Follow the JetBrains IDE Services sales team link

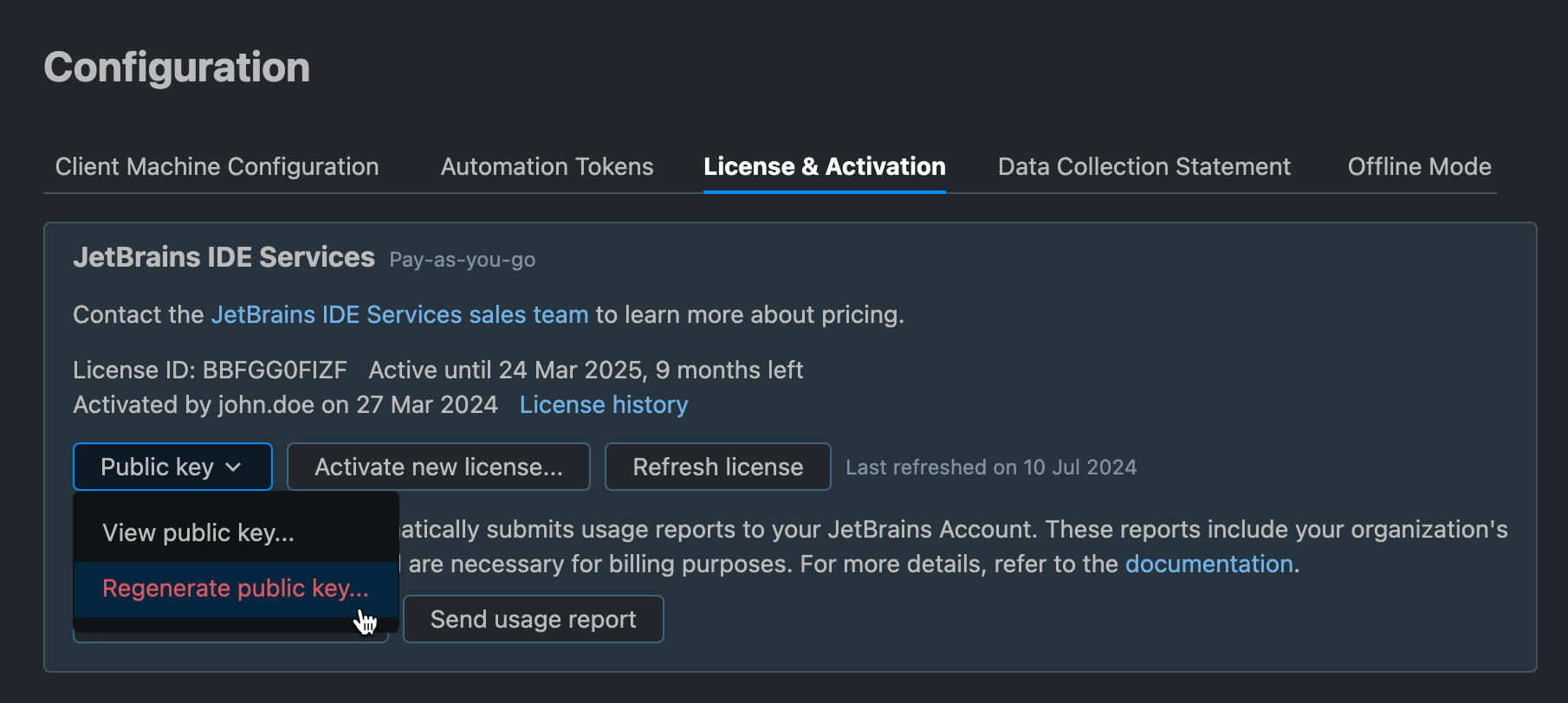pyautogui.click(x=399, y=314)
